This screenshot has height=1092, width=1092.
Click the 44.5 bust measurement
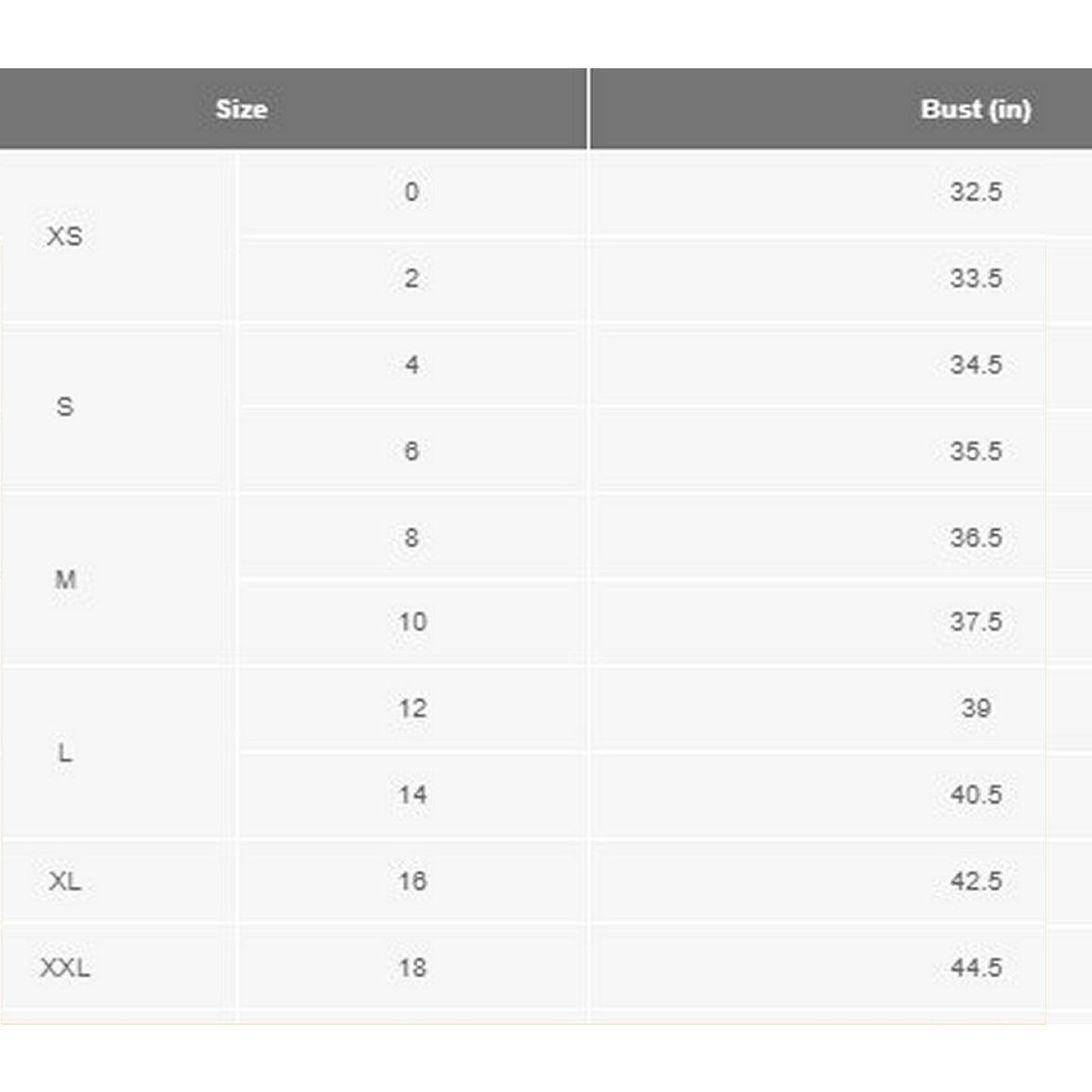pos(976,967)
